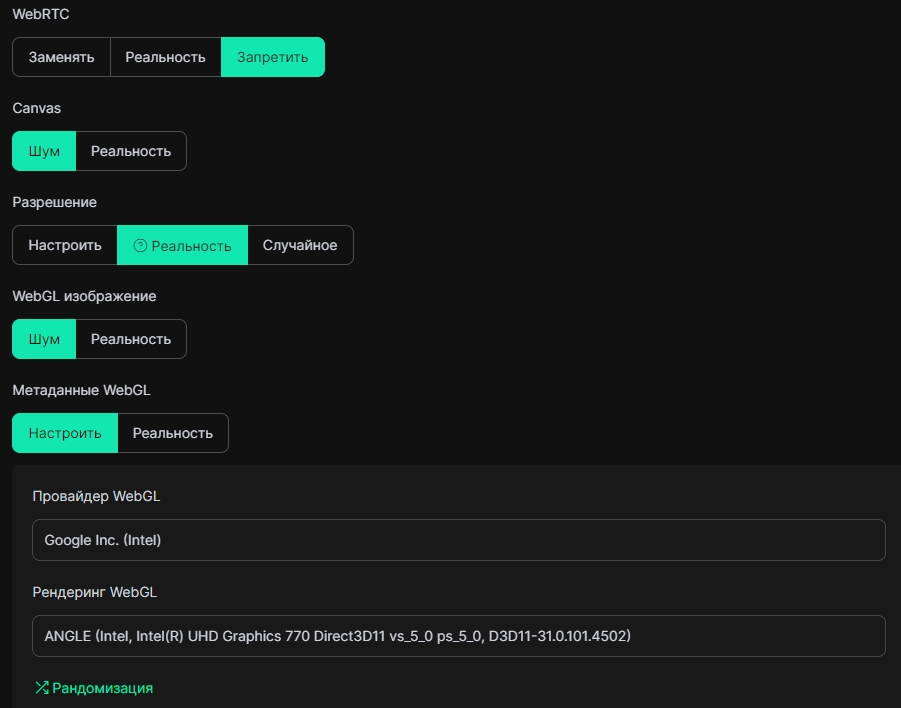901x708 pixels.
Task: Click the WebRTC section label
Action: [41, 14]
